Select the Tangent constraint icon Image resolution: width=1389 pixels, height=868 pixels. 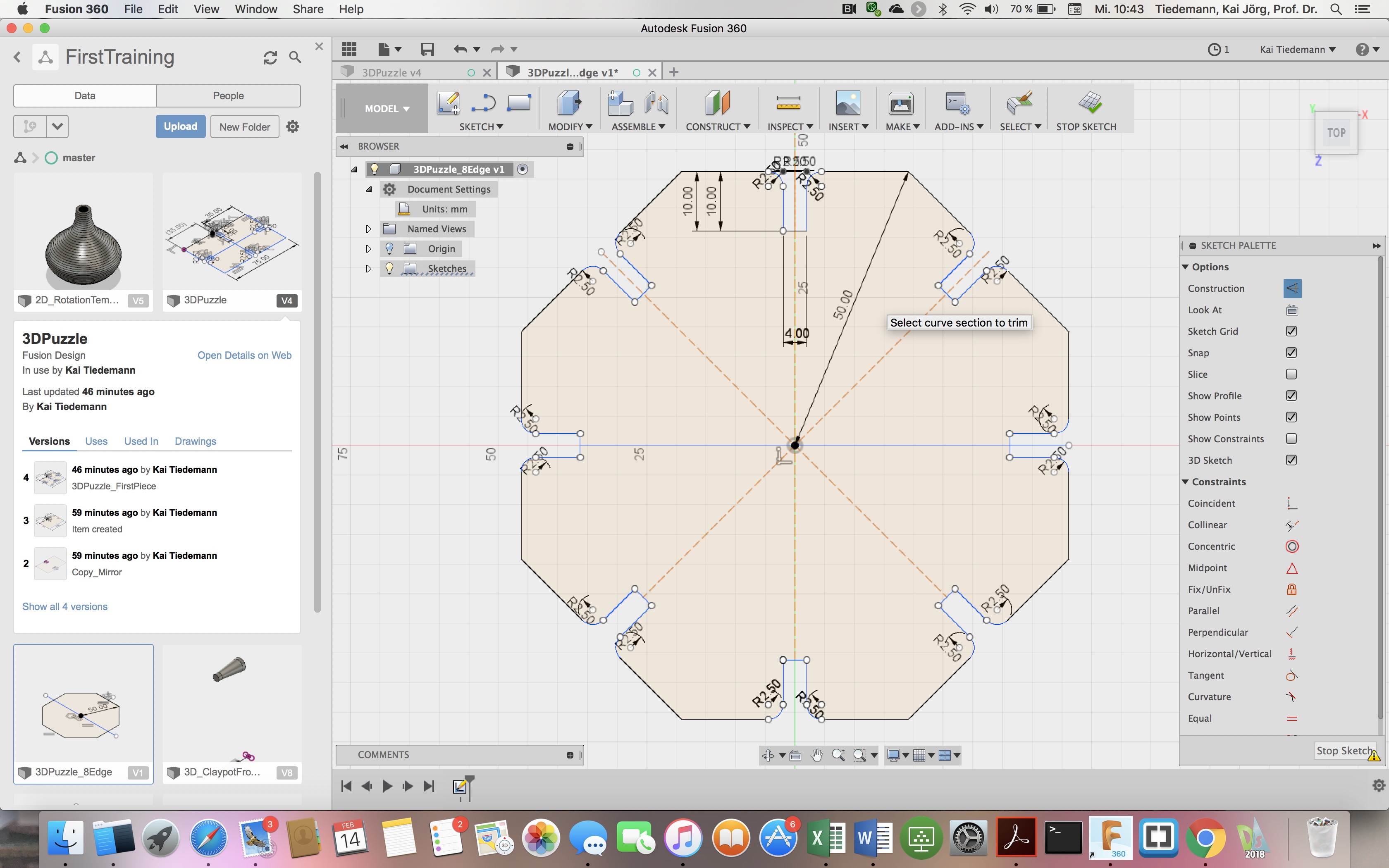(x=1291, y=676)
